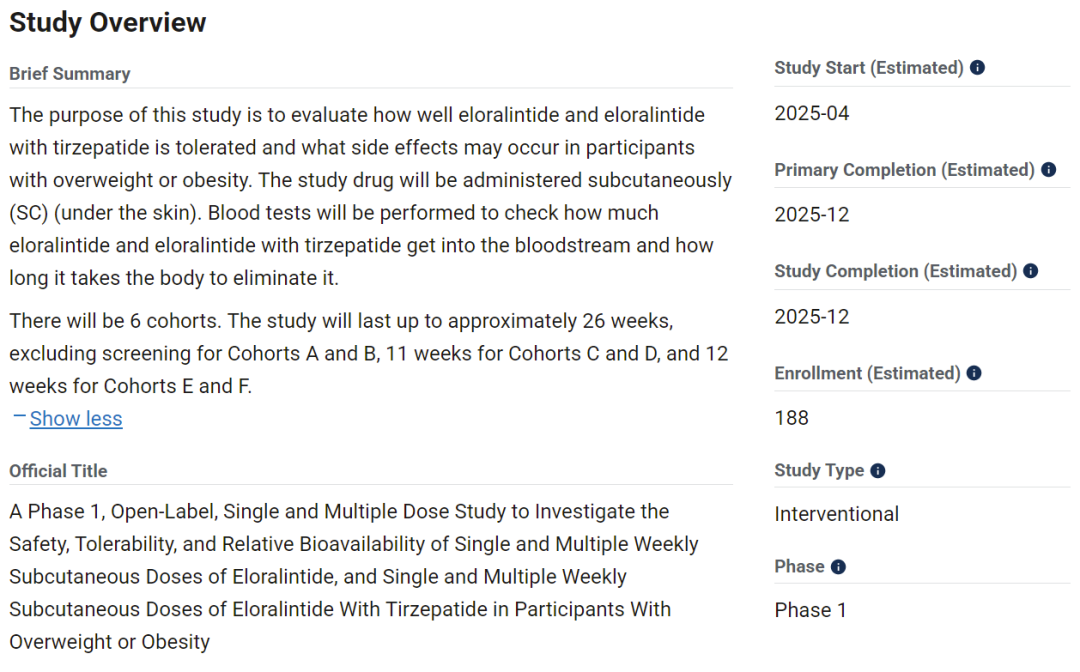The image size is (1080, 672).
Task: Open the Enrollment (Estimated) info tooltip icon
Action: 974,372
